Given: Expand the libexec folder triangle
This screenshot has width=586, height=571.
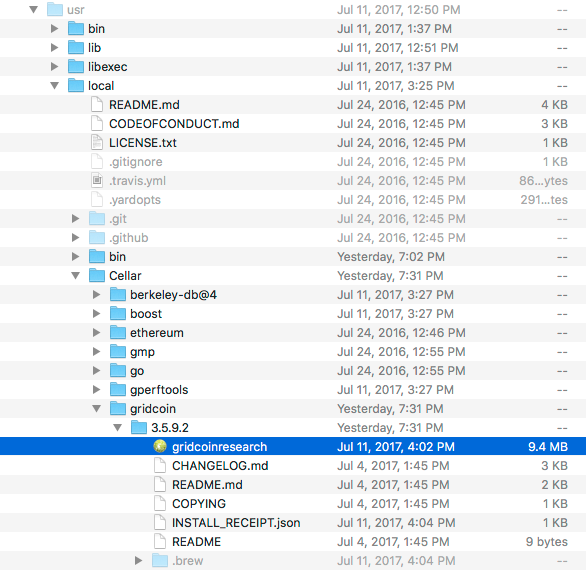Looking at the screenshot, I should [x=55, y=67].
